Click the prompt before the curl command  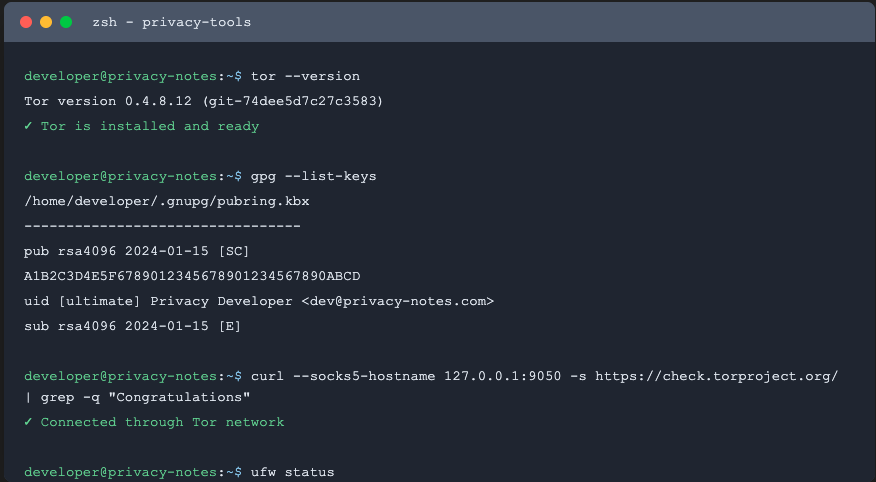[x=133, y=376]
